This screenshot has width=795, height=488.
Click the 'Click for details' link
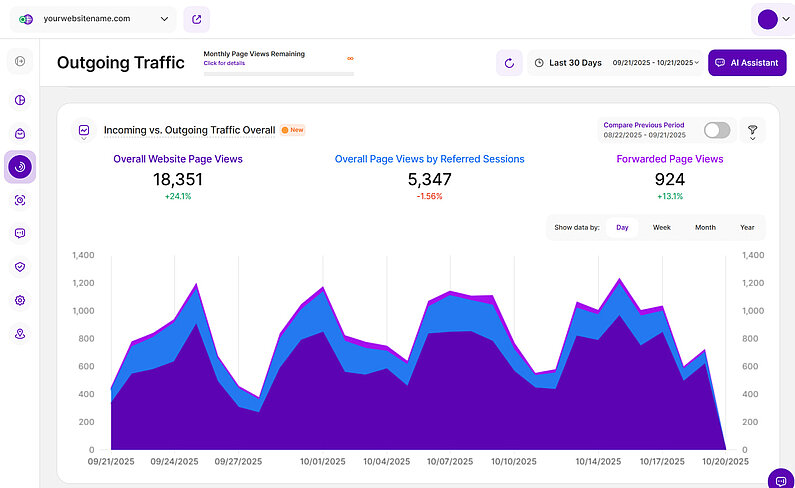[x=223, y=63]
